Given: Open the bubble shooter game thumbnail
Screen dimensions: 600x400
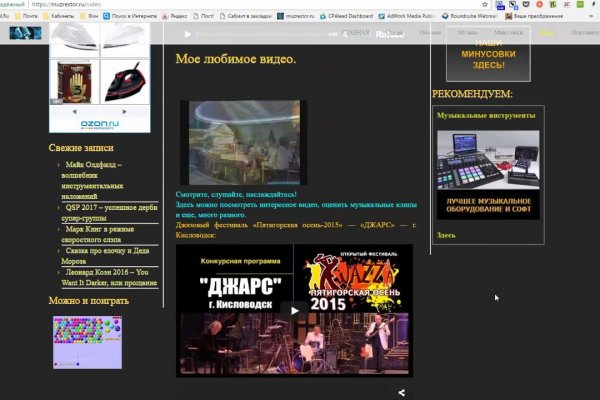Looking at the screenshot, I should (x=87, y=341).
